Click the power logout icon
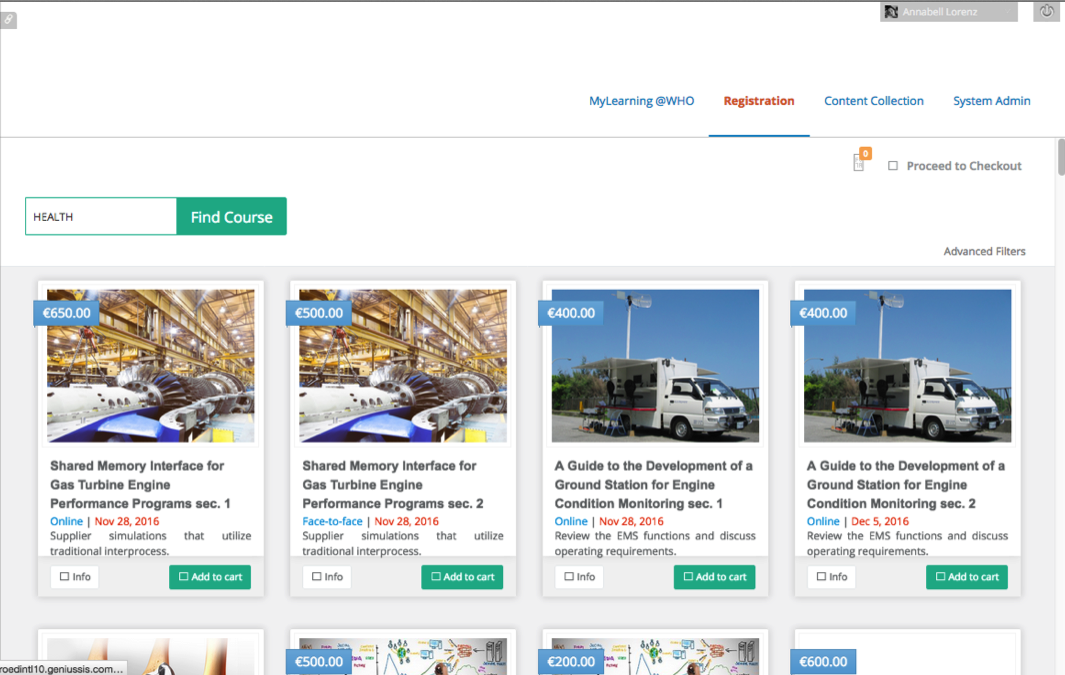The width and height of the screenshot is (1065, 675). [x=1046, y=12]
